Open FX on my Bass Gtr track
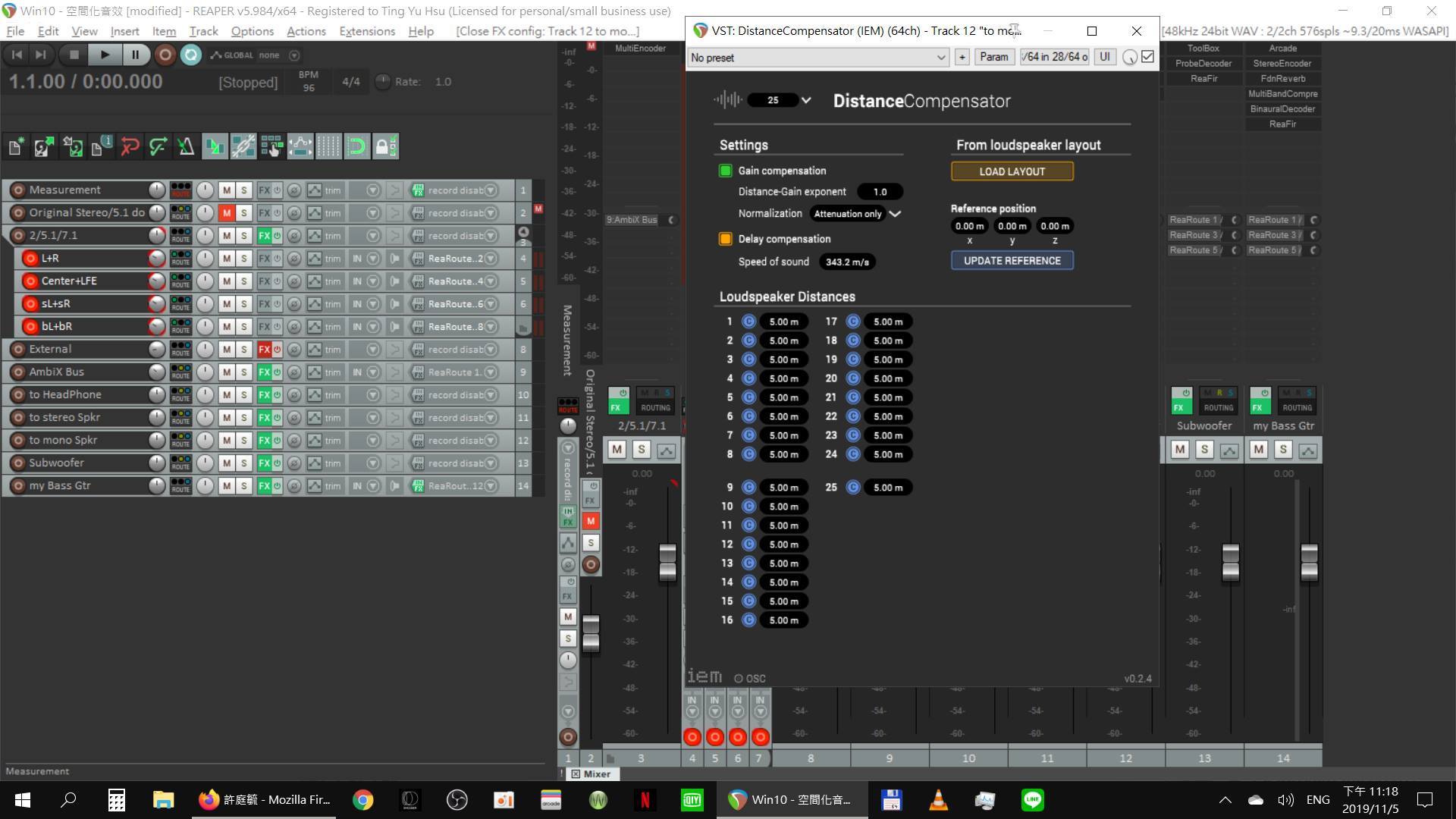Image resolution: width=1456 pixels, height=819 pixels. pyautogui.click(x=264, y=486)
